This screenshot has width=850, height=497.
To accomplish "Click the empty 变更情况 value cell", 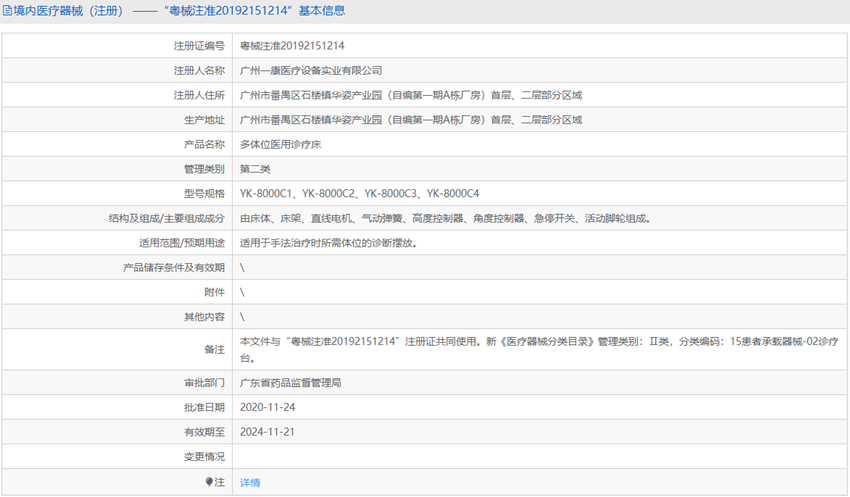I will pos(538,456).
